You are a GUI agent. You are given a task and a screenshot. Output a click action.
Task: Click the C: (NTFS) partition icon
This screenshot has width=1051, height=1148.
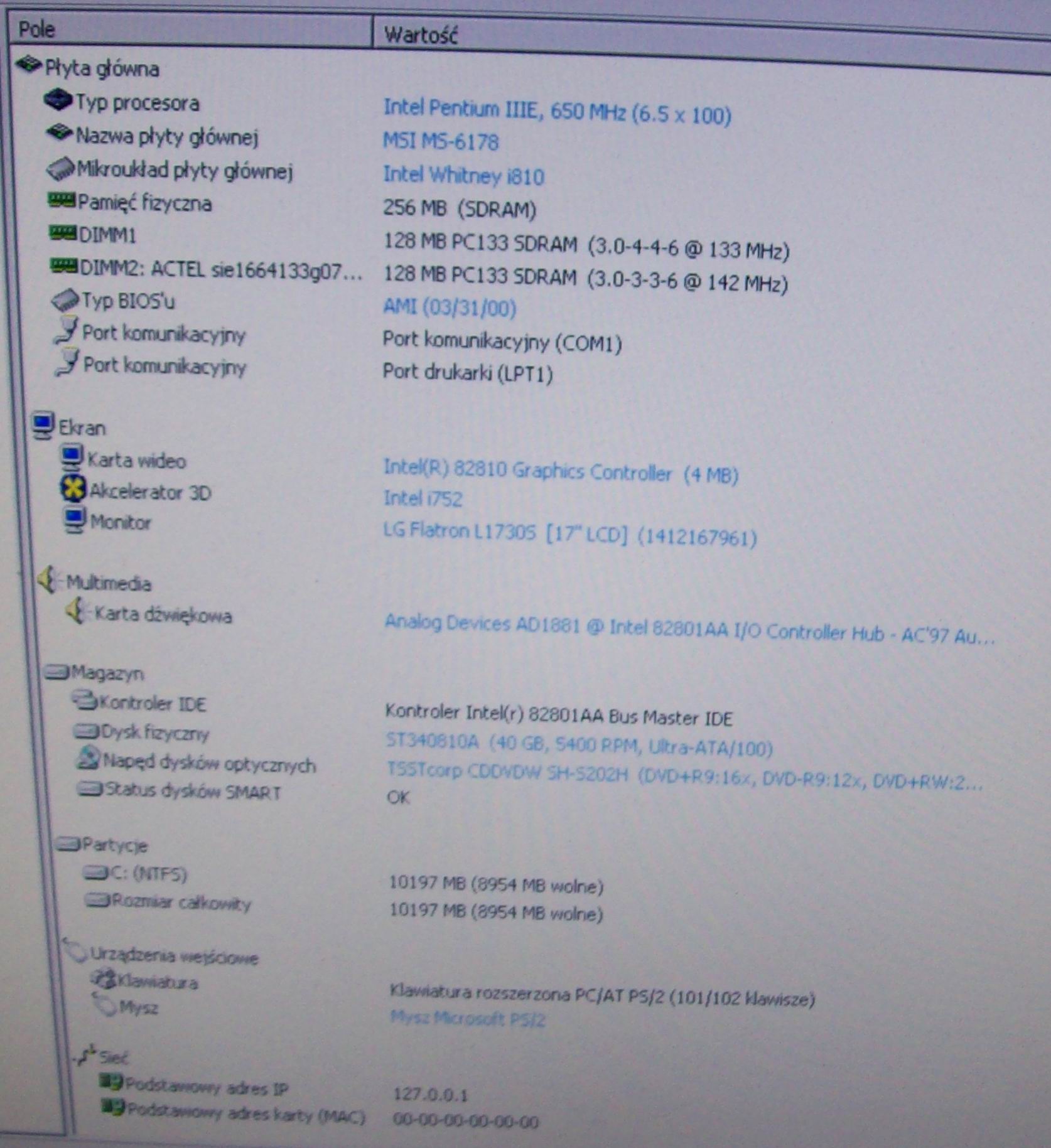pos(96,872)
